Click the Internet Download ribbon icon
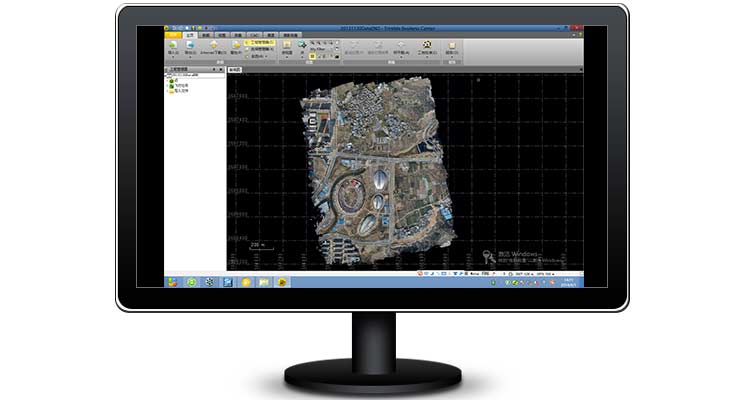This screenshot has width=748, height=400. [214, 45]
